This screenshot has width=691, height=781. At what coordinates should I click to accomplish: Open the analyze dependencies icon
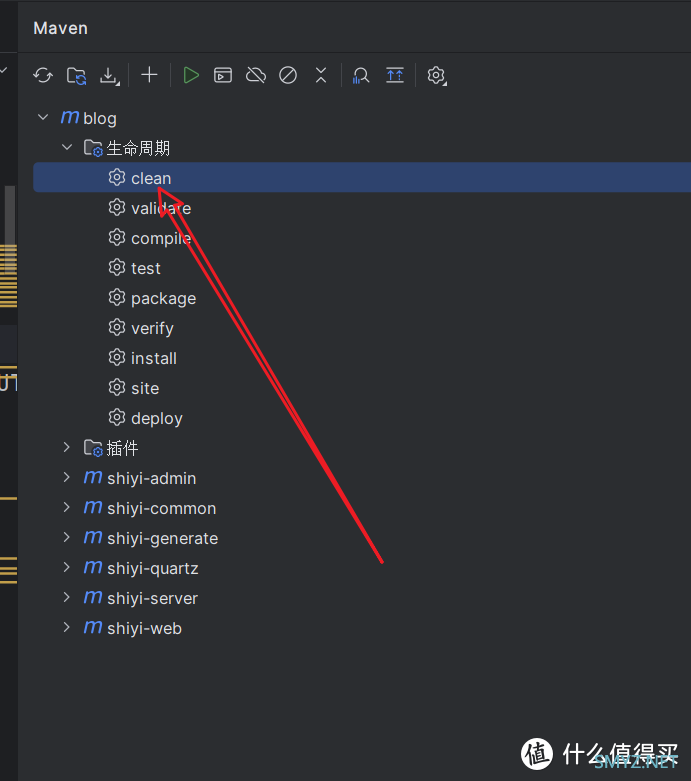[361, 76]
